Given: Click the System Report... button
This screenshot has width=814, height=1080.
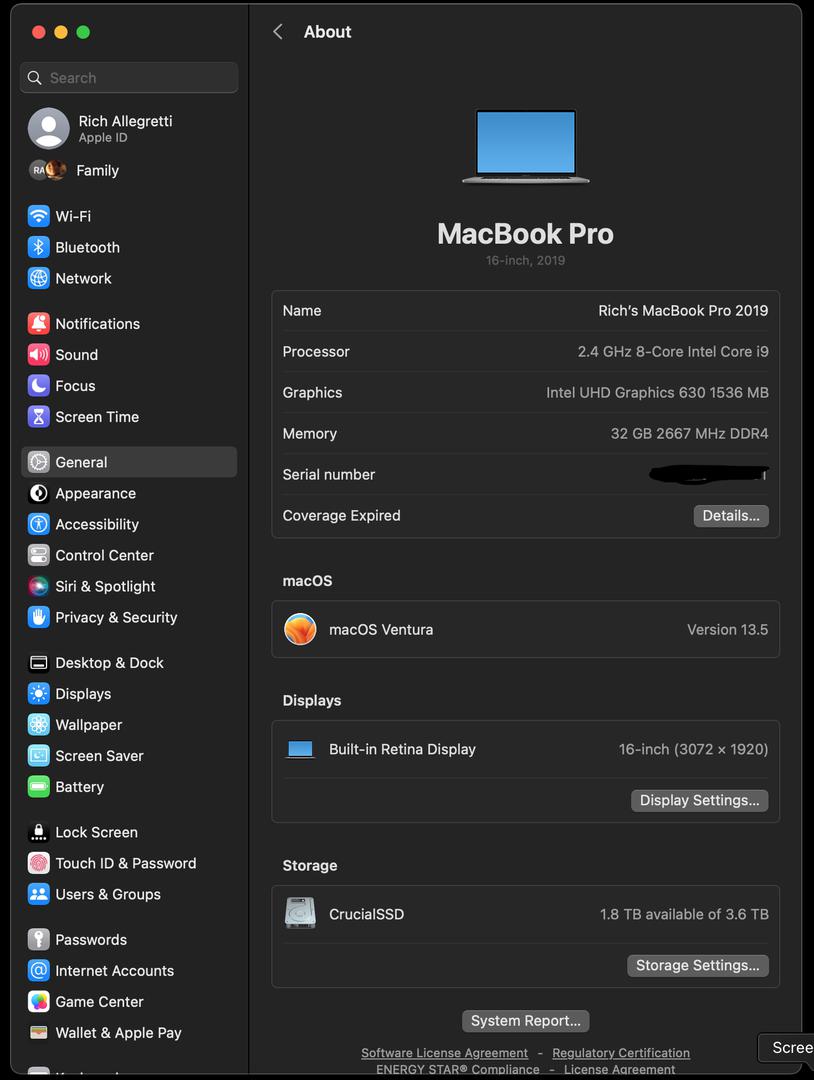Looking at the screenshot, I should point(525,1021).
